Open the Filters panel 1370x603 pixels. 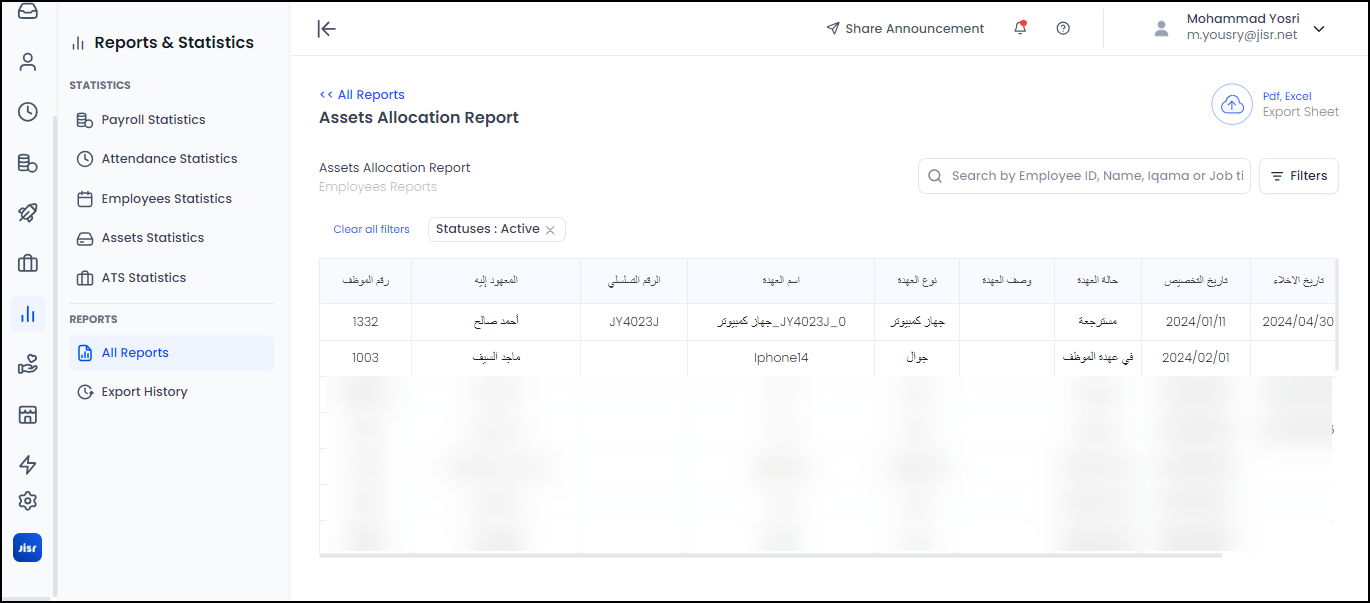1298,175
